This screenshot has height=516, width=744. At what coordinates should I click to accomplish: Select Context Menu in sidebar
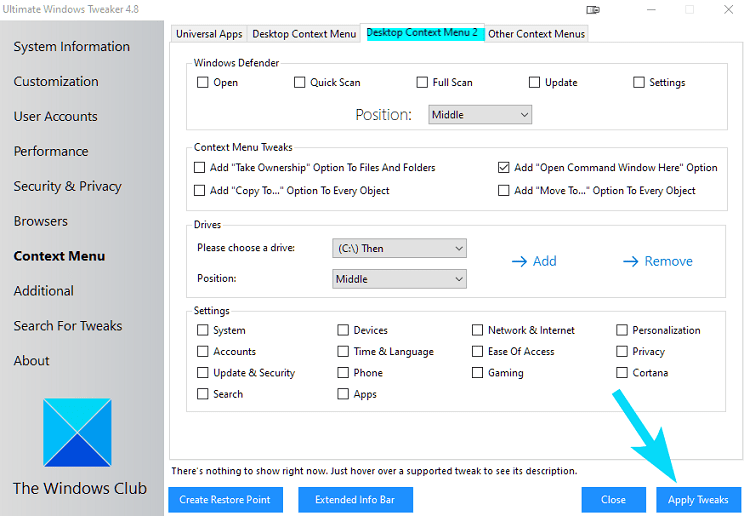pos(59,256)
